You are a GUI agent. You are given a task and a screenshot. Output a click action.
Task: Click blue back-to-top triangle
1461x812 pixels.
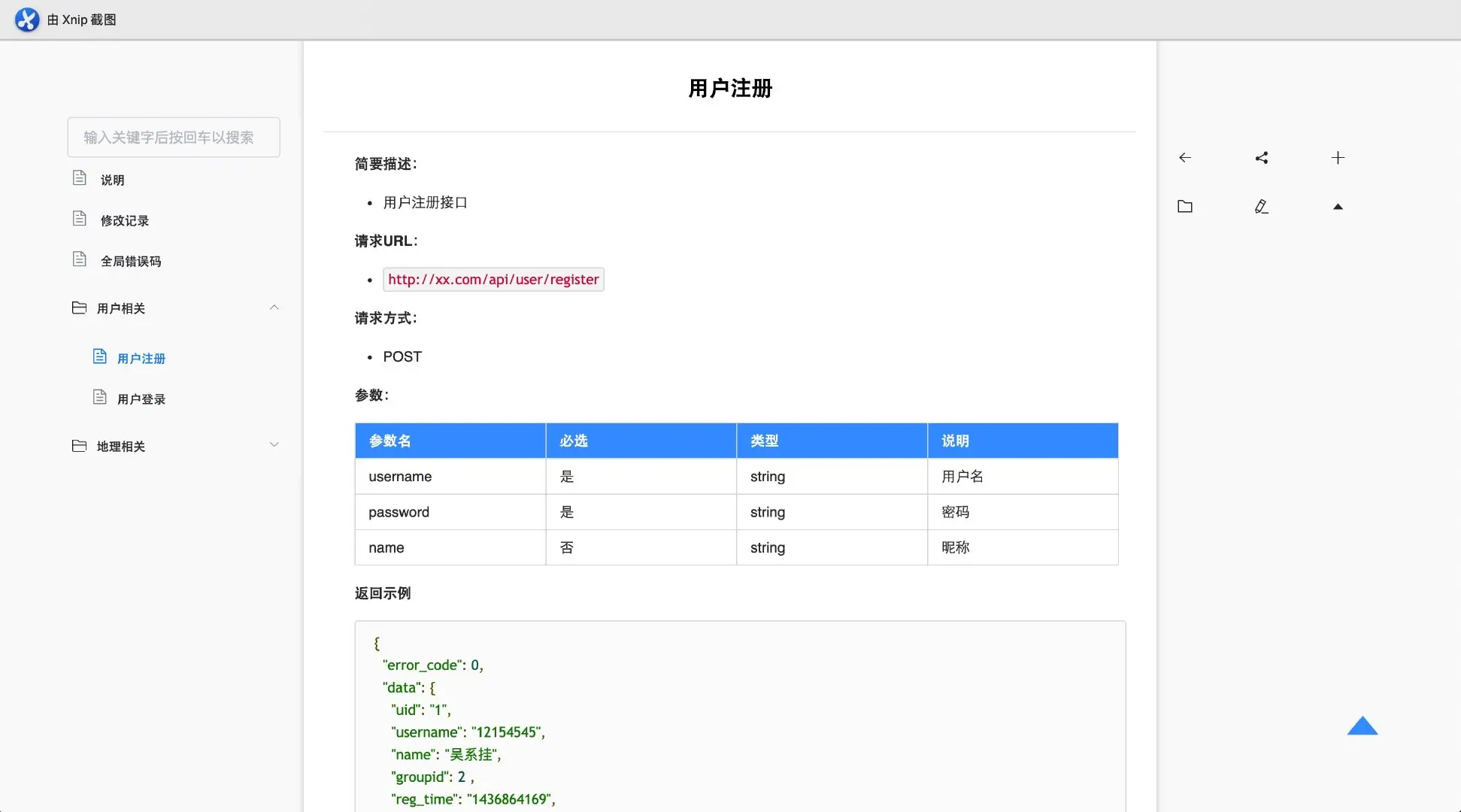[x=1362, y=726]
